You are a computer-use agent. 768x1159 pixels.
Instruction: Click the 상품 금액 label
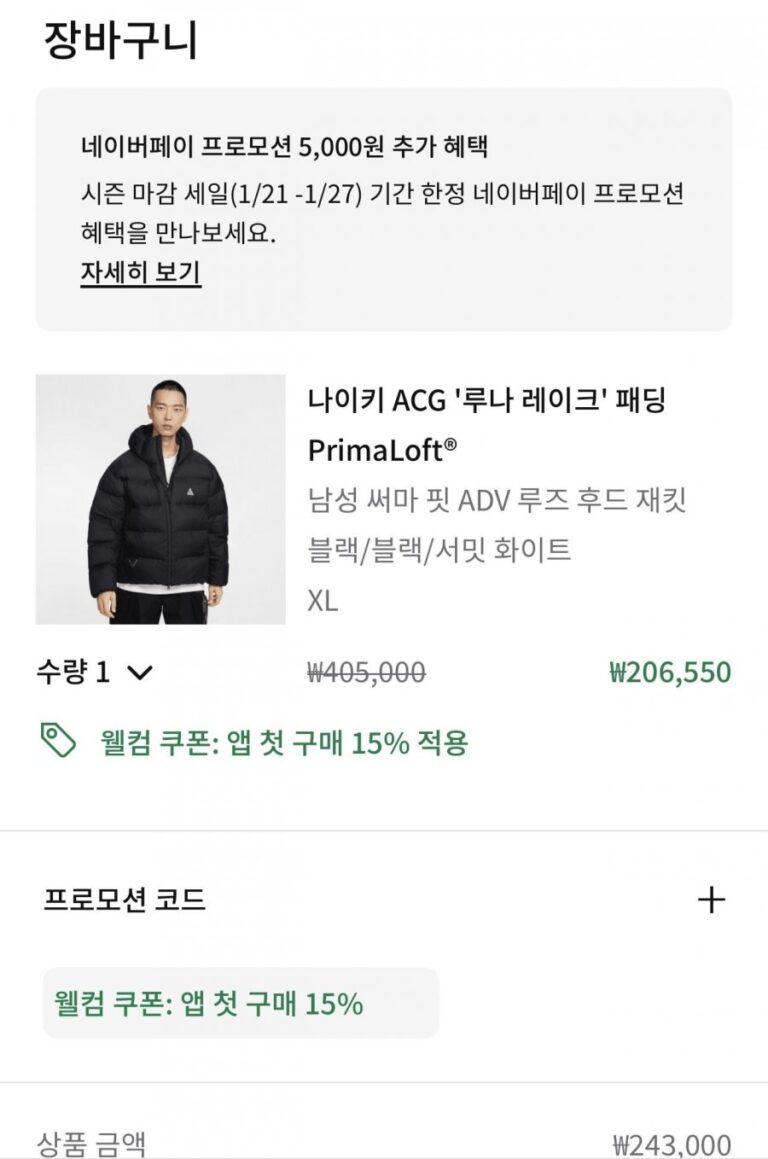[x=91, y=1143]
